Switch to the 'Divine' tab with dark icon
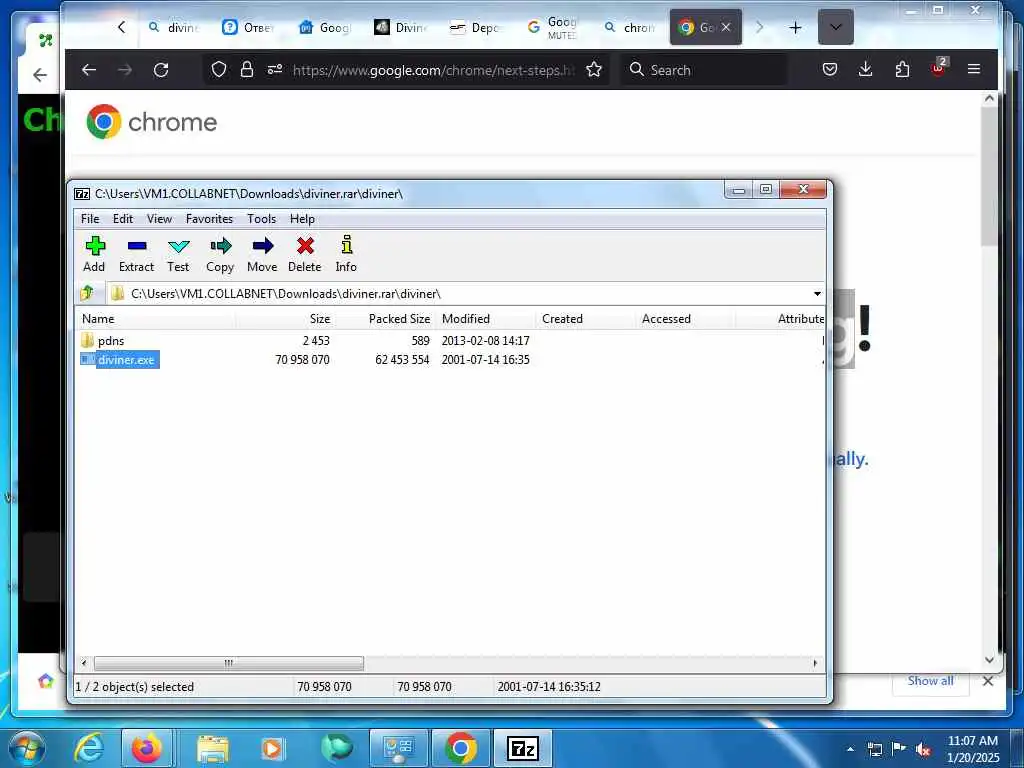The width and height of the screenshot is (1024, 768). coord(401,27)
